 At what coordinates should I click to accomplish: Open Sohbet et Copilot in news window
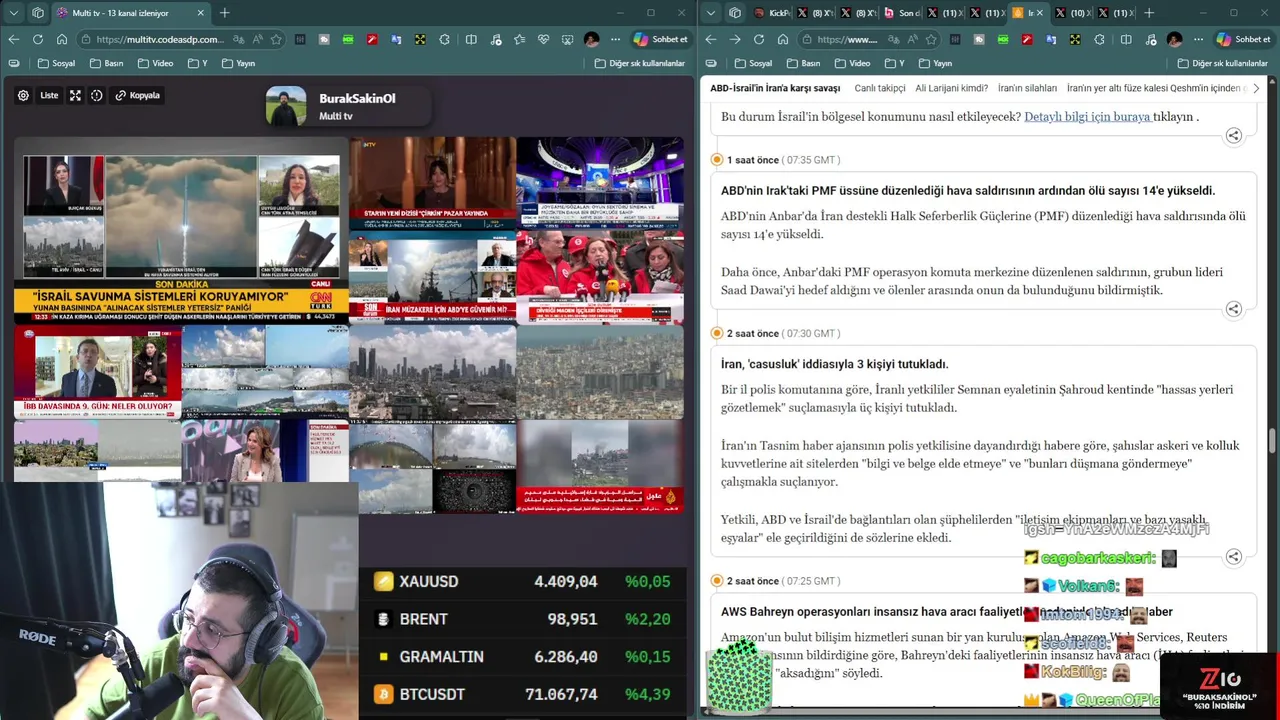tap(1243, 39)
